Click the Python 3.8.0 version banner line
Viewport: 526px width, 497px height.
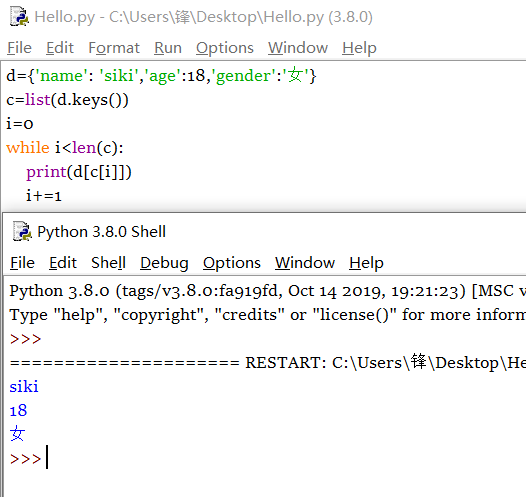click(267, 291)
